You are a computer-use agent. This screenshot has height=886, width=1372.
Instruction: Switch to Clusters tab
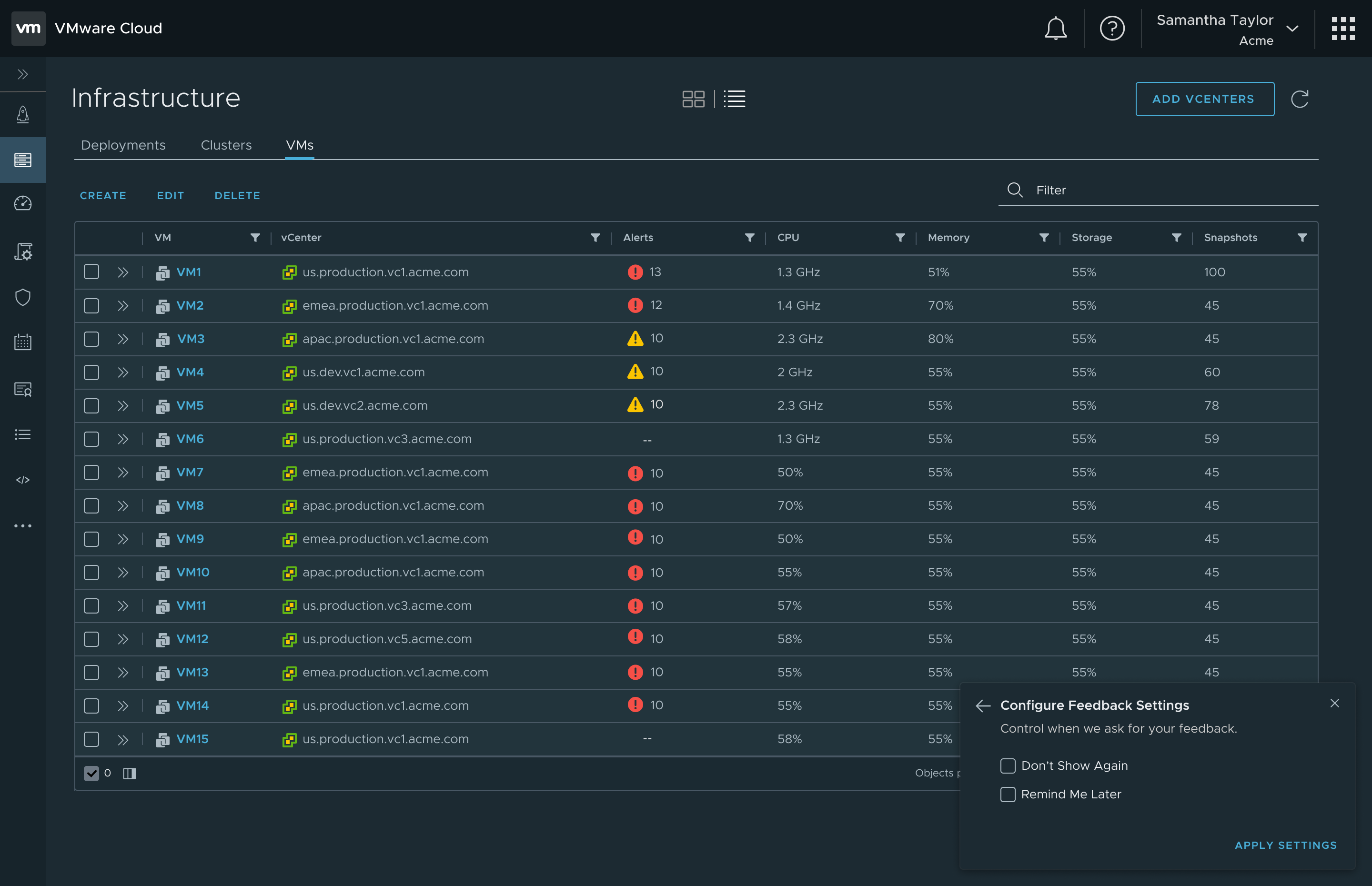226,145
